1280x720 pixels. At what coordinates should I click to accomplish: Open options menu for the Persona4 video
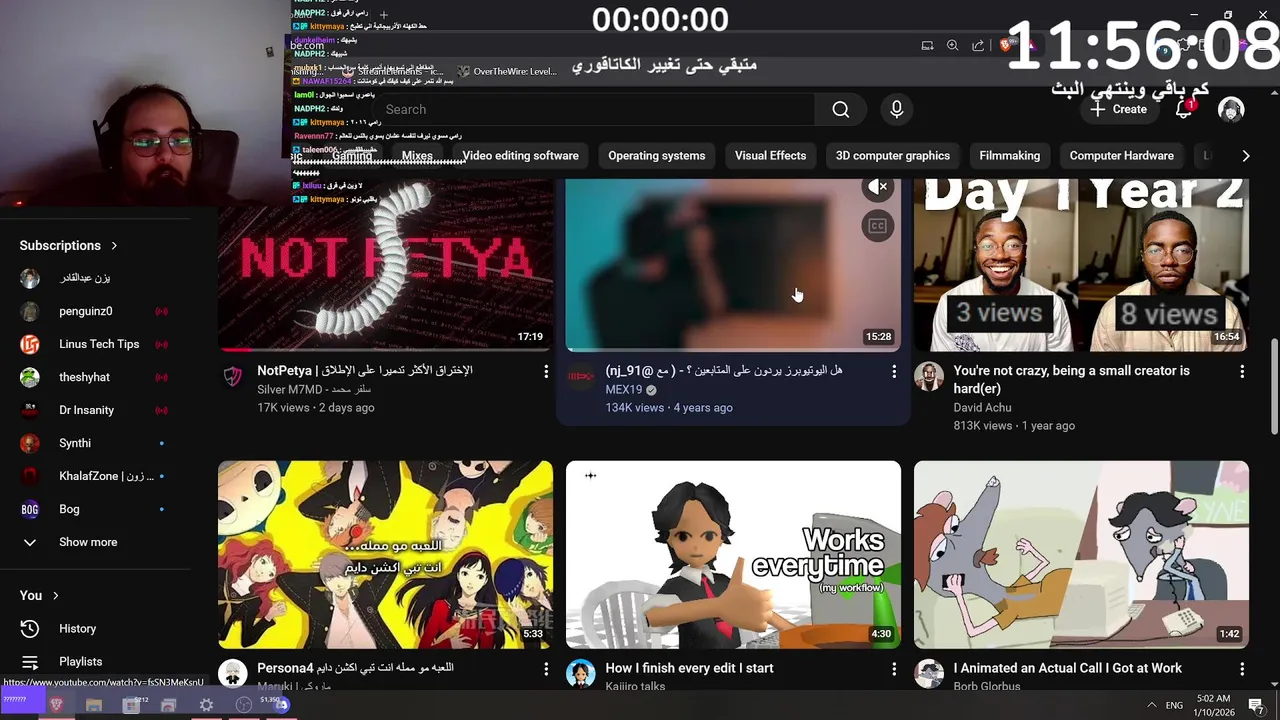pos(546,669)
